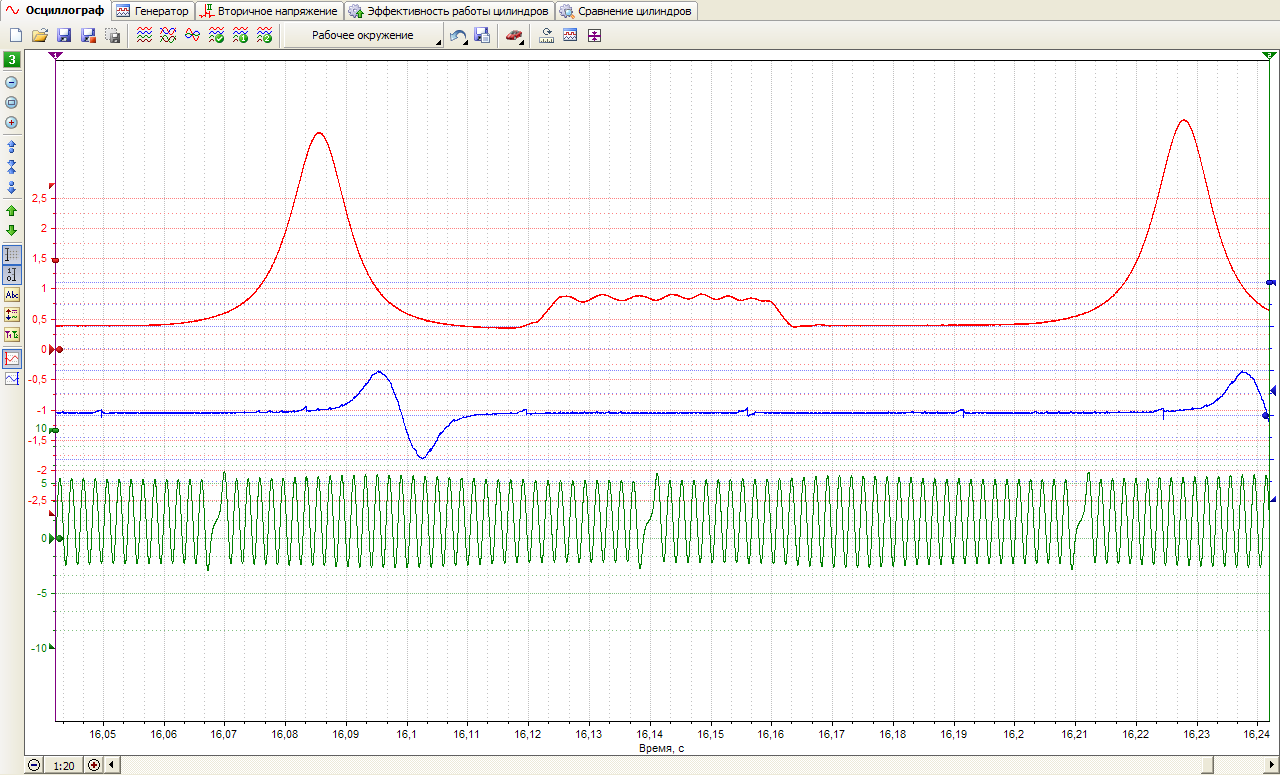Image resolution: width=1280 pixels, height=775 pixels.
Task: Zoom in time scale with plus button
Action: 94,765
